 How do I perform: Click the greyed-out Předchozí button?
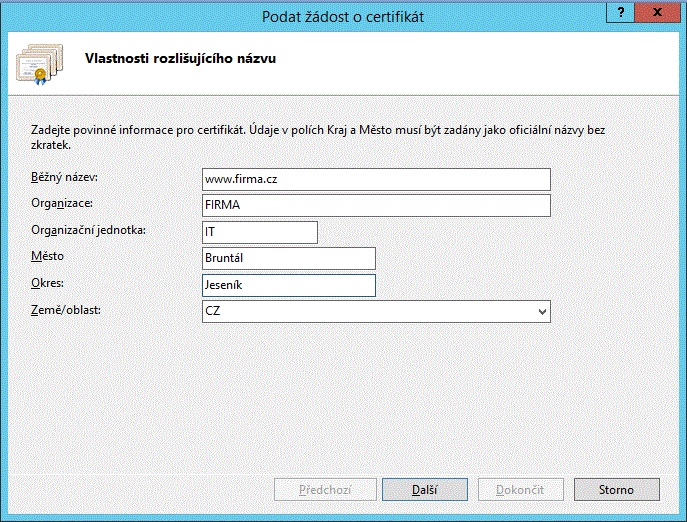point(325,490)
